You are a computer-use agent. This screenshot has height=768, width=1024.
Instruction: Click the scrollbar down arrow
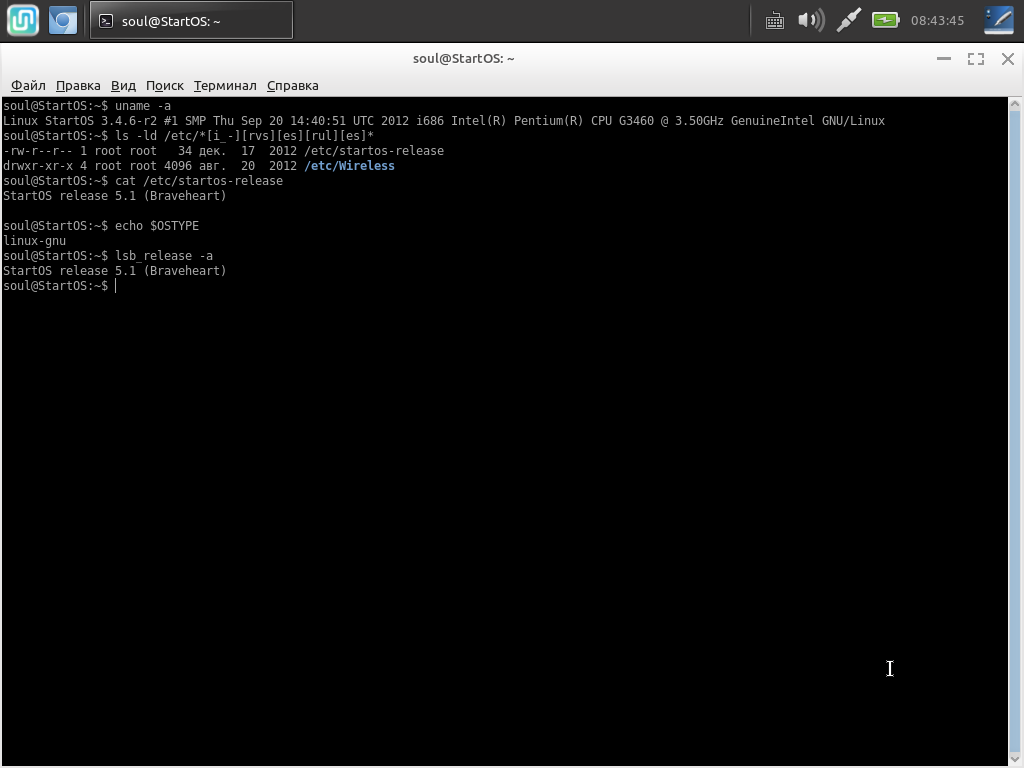pos(1015,758)
